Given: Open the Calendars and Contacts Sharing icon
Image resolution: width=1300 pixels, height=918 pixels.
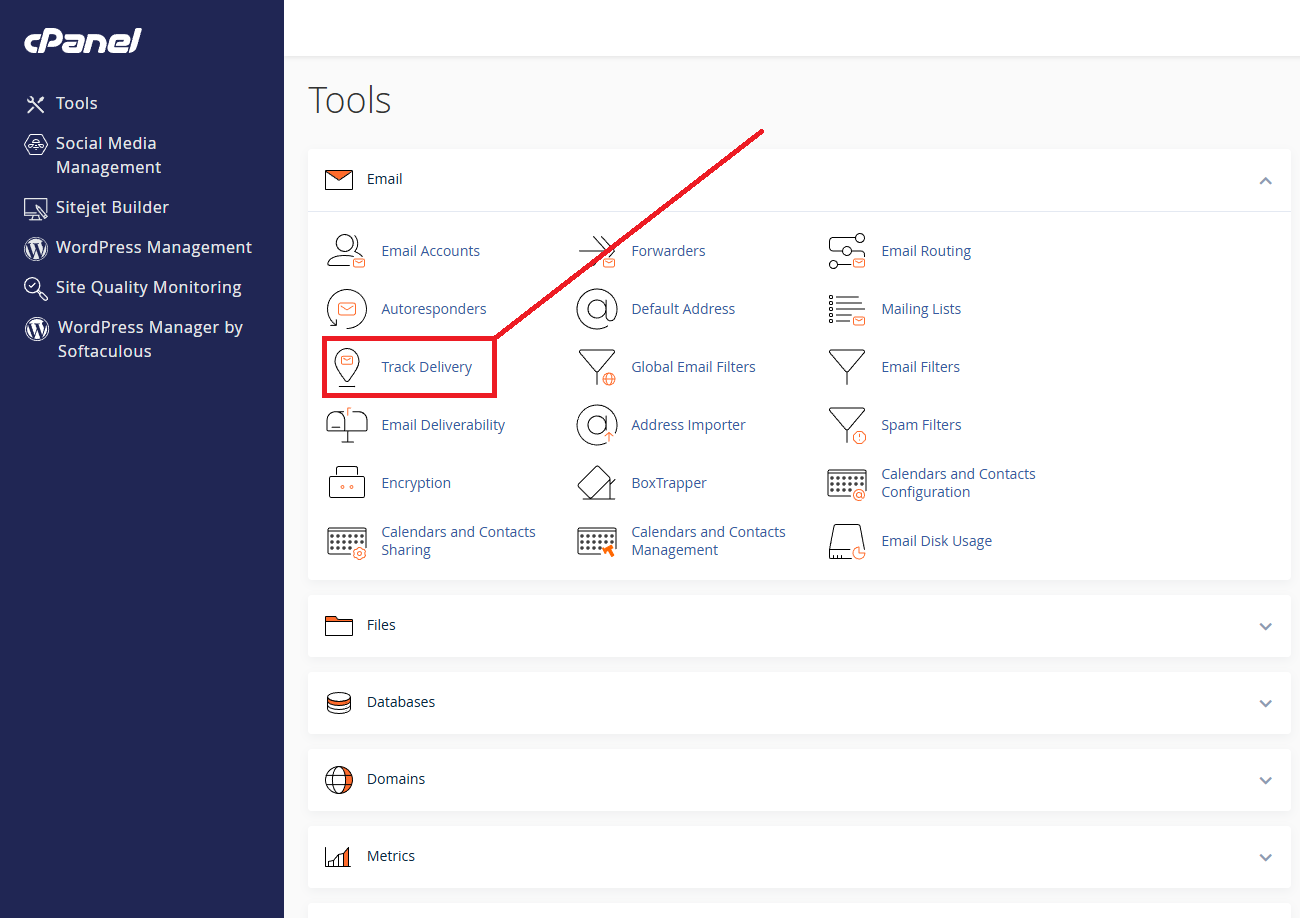Looking at the screenshot, I should [x=347, y=541].
